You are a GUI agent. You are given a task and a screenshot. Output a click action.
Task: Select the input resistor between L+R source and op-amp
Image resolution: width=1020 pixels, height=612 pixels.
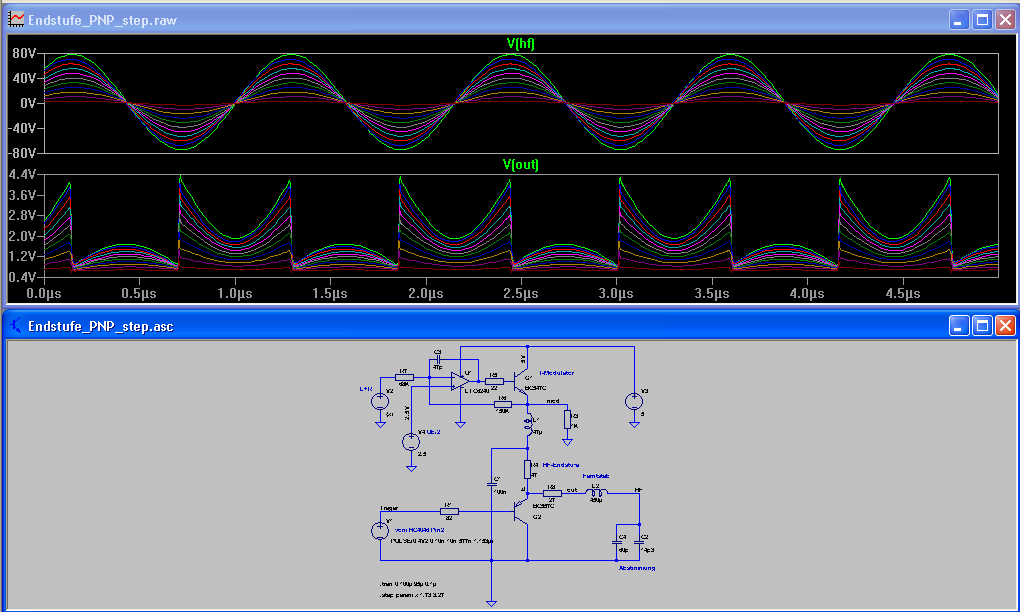(404, 377)
